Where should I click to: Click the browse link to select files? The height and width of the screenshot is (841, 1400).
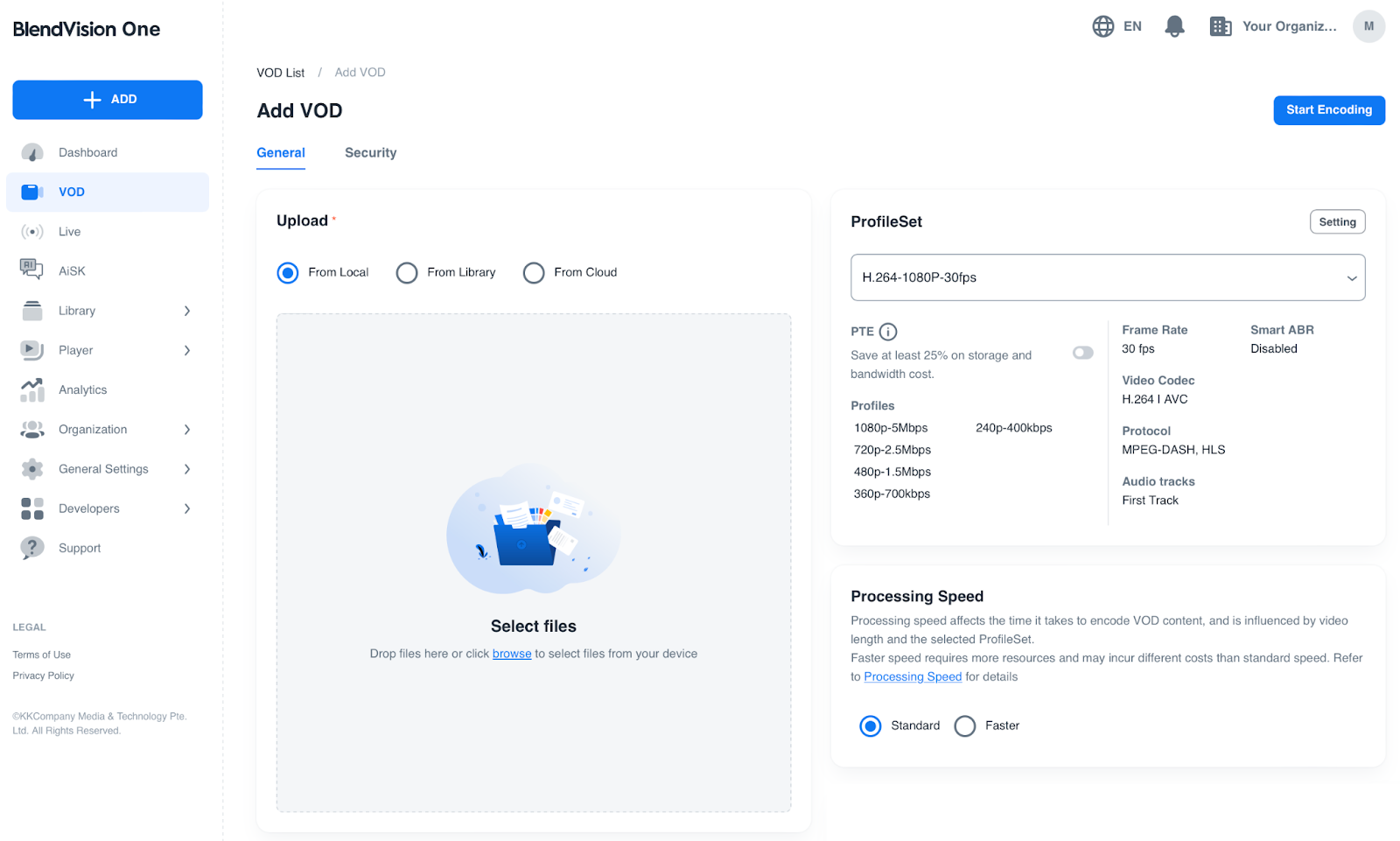512,654
